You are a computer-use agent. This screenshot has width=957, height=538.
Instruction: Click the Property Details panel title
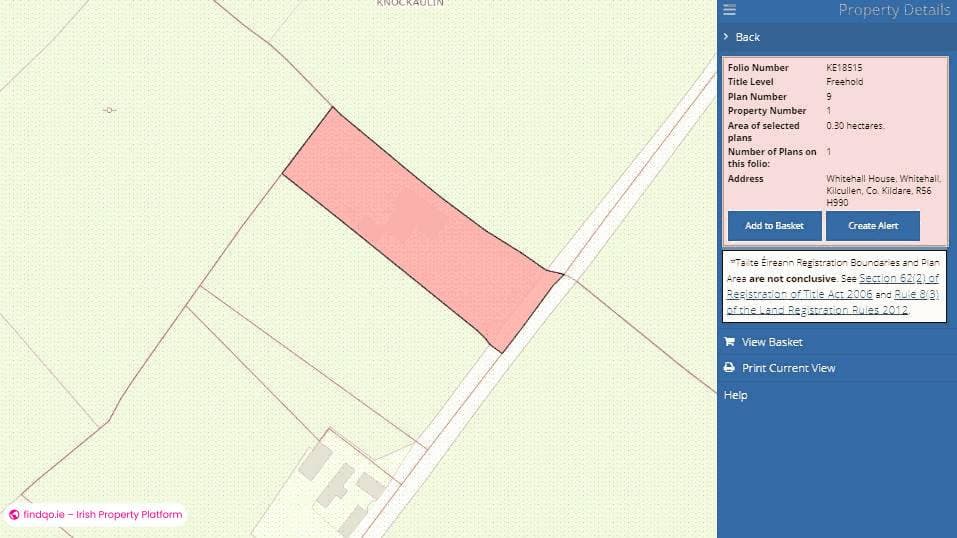[x=893, y=10]
